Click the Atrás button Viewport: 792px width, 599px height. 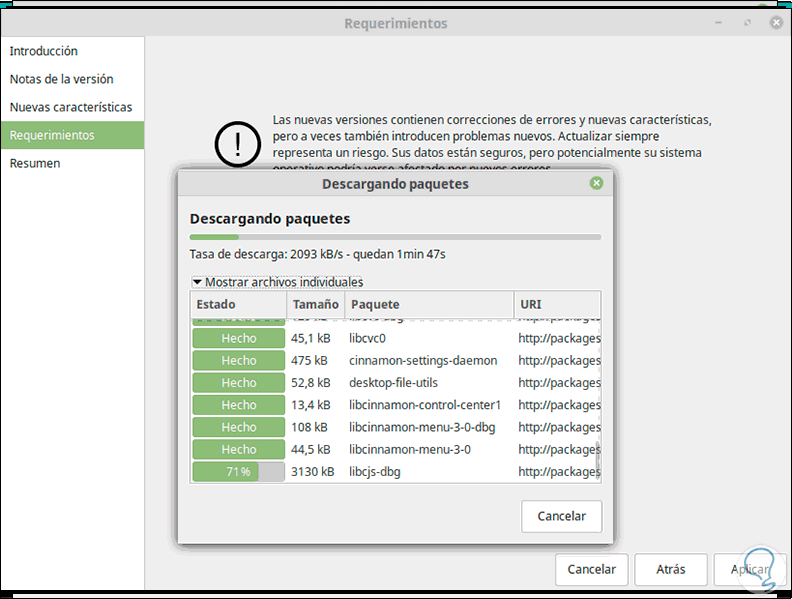(671, 569)
